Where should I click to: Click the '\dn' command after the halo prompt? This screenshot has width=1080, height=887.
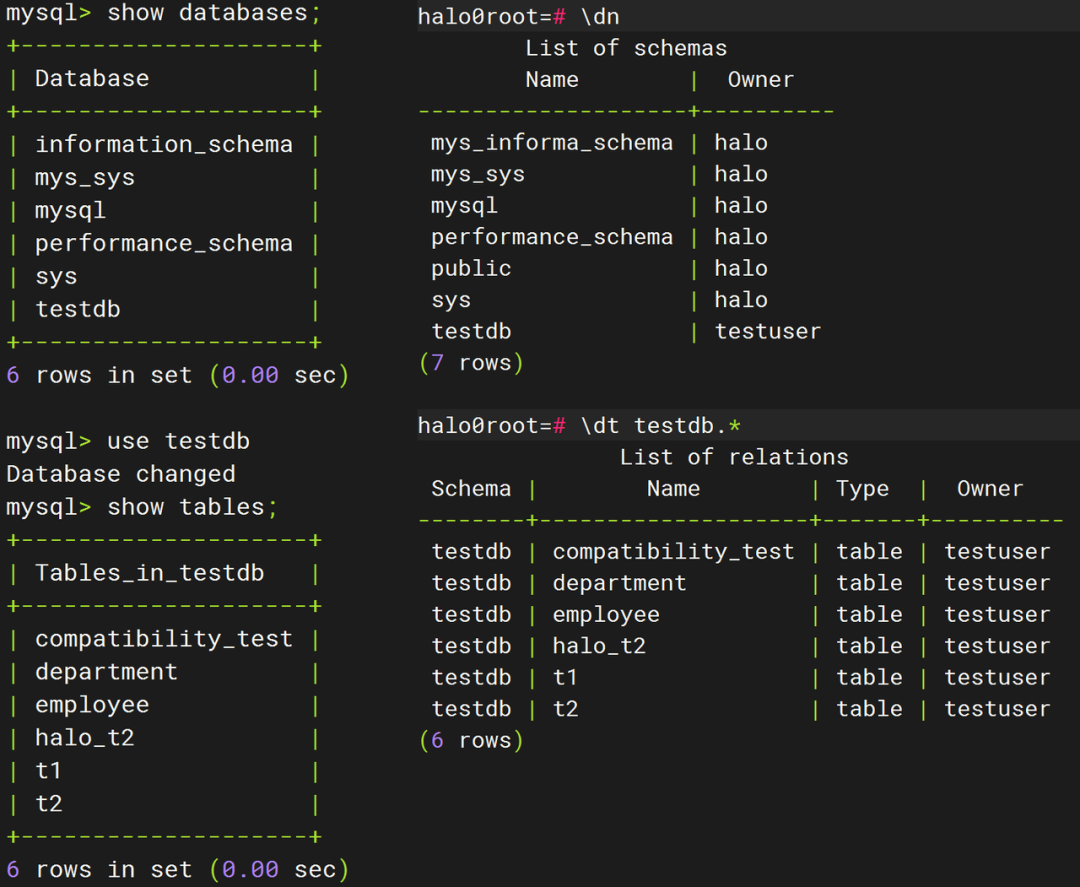(x=600, y=16)
